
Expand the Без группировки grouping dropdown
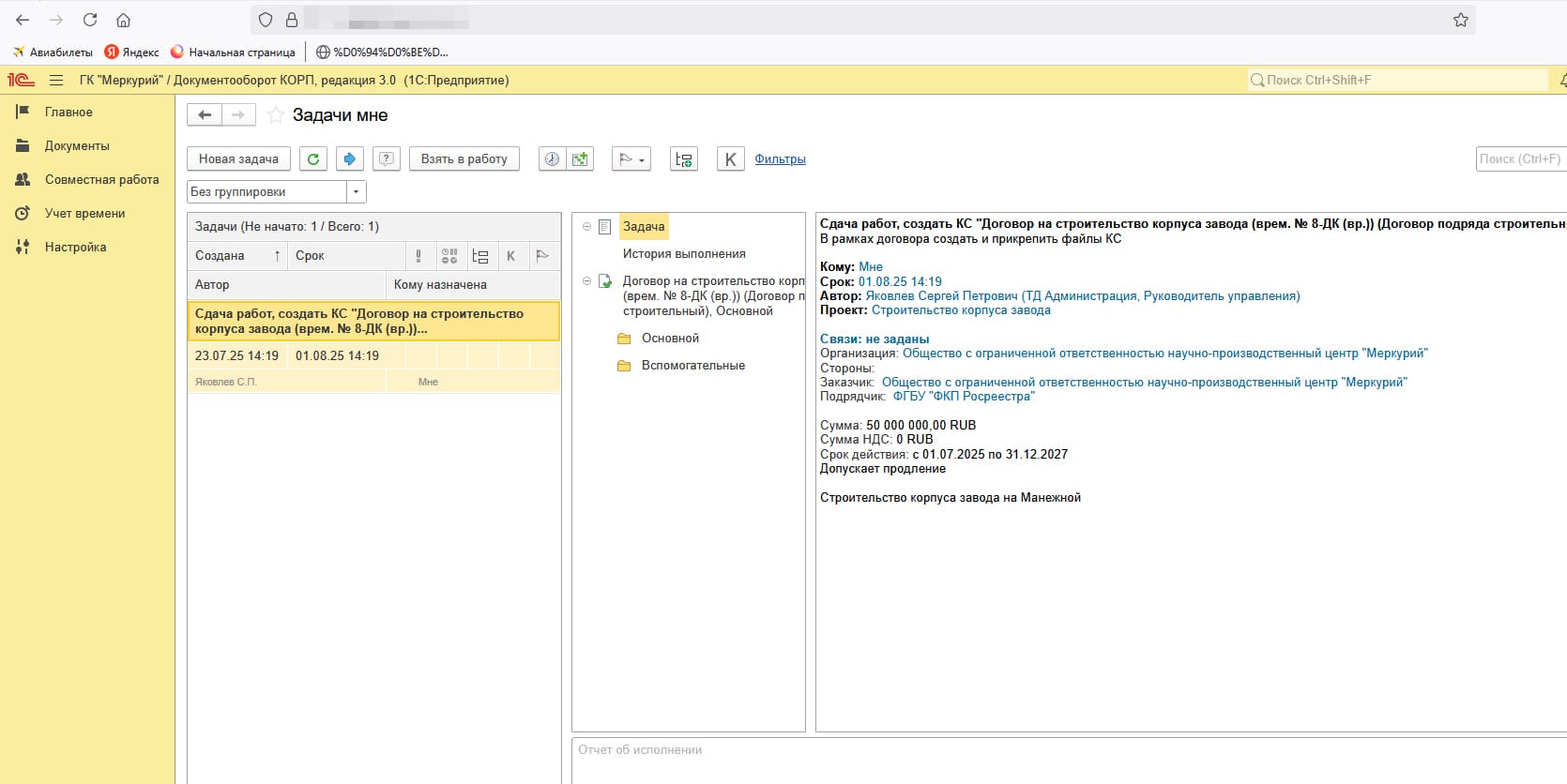[x=356, y=191]
